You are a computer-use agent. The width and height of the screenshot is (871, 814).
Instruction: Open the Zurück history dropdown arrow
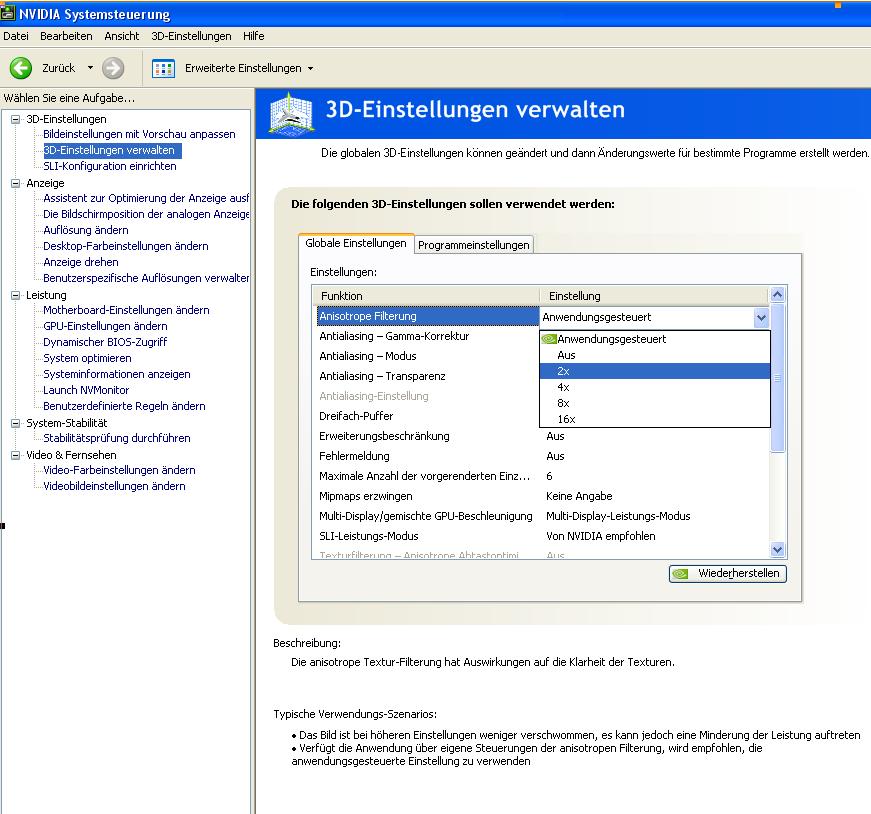(x=90, y=68)
